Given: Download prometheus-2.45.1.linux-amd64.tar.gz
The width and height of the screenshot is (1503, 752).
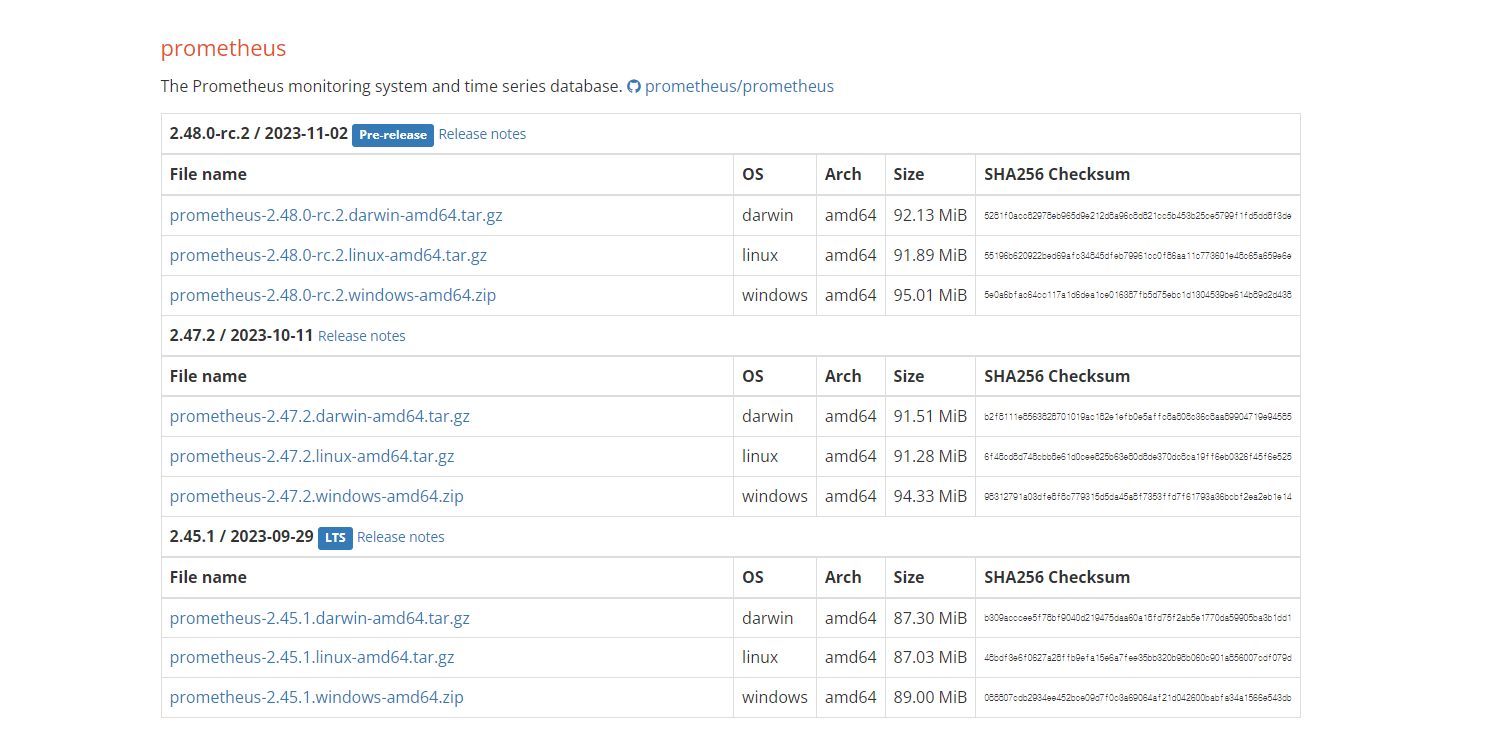Looking at the screenshot, I should [x=312, y=657].
